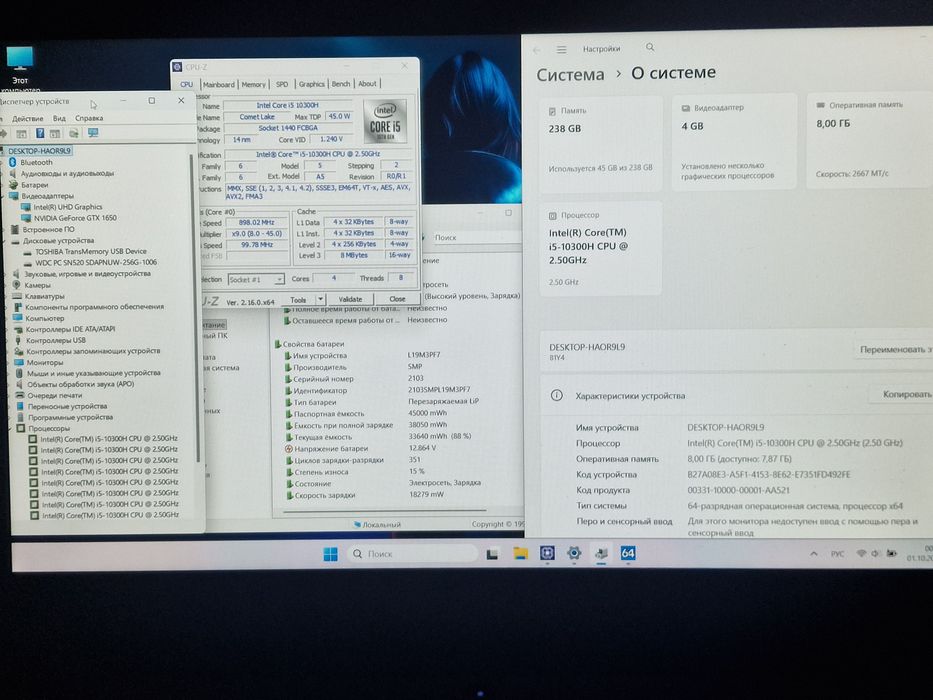This screenshot has height=700, width=933.
Task: Click the Close button in CPU-Z
Action: tap(397, 299)
